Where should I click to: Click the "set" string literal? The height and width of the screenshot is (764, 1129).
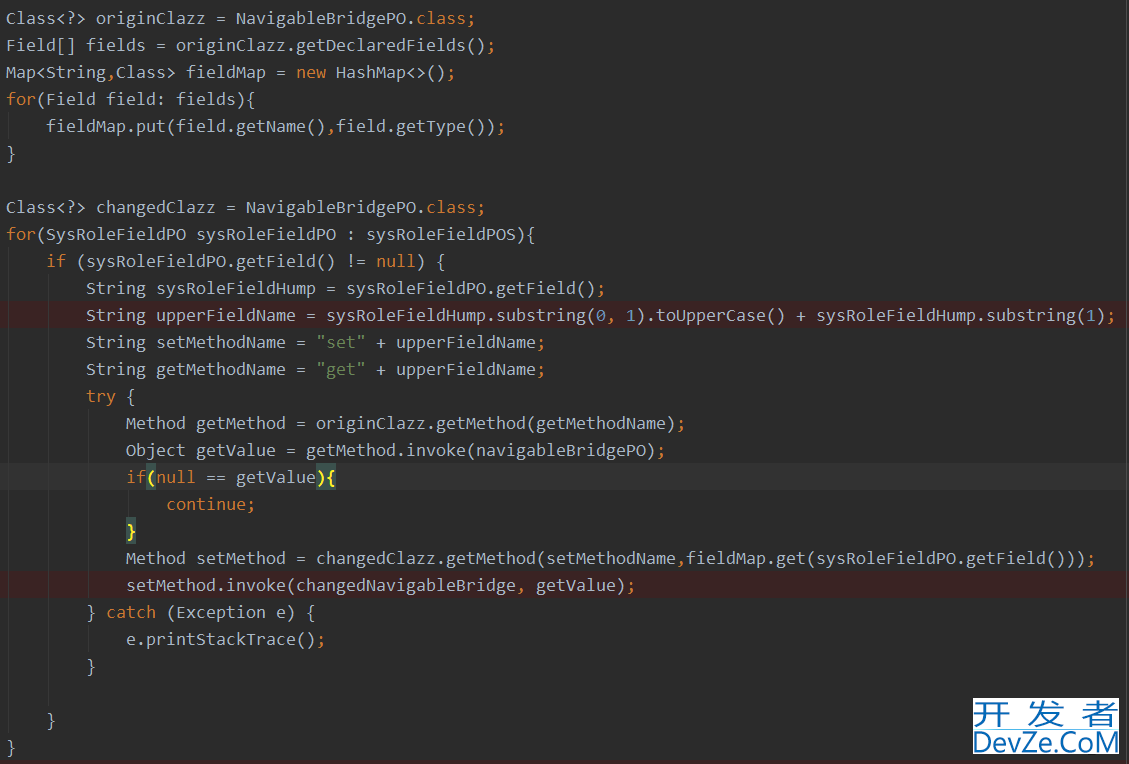click(x=341, y=342)
